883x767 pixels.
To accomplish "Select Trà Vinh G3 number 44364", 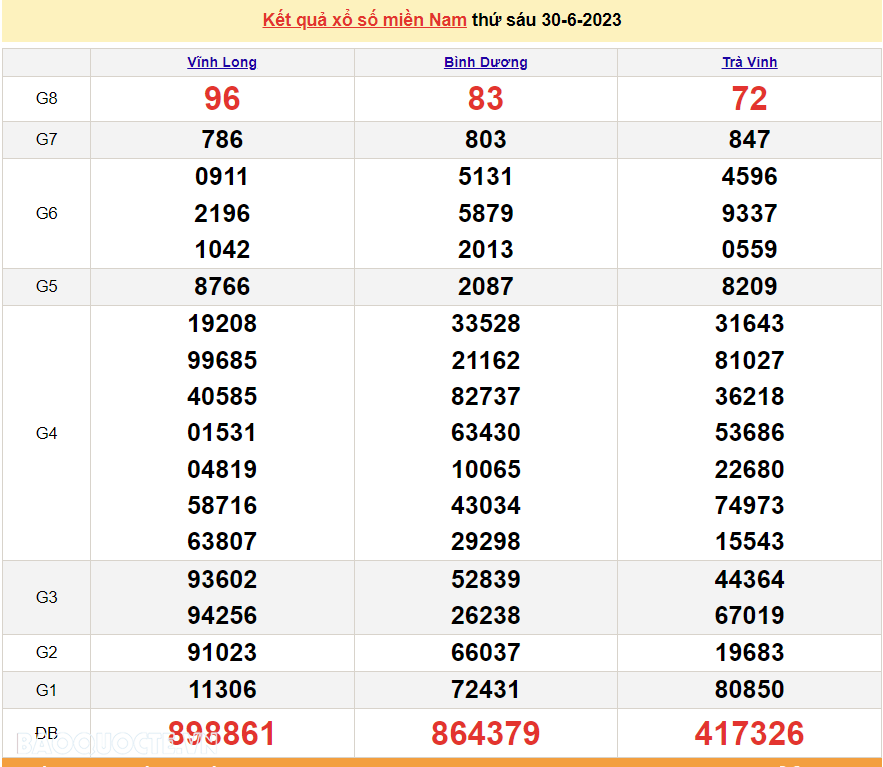I will coord(750,579).
